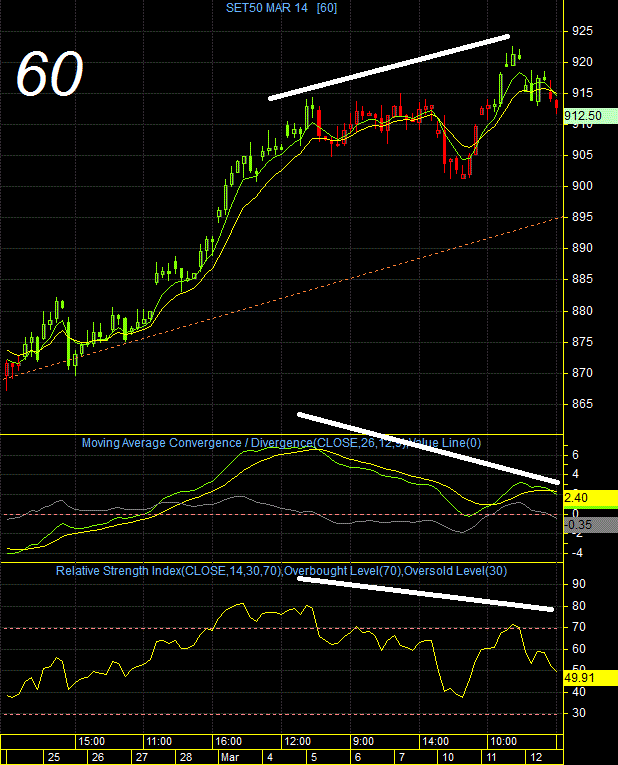Click the 10:00 time axis label

click(x=503, y=742)
